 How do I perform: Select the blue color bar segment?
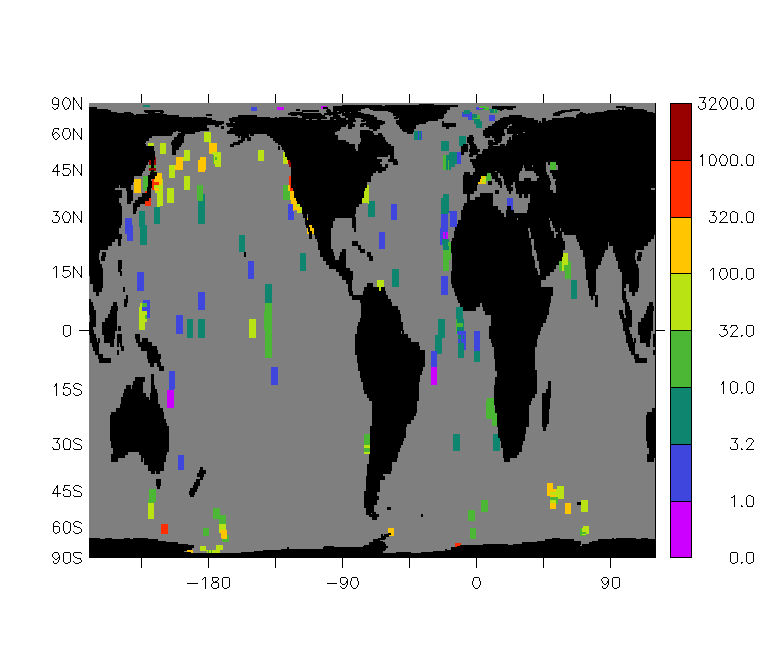[680, 472]
